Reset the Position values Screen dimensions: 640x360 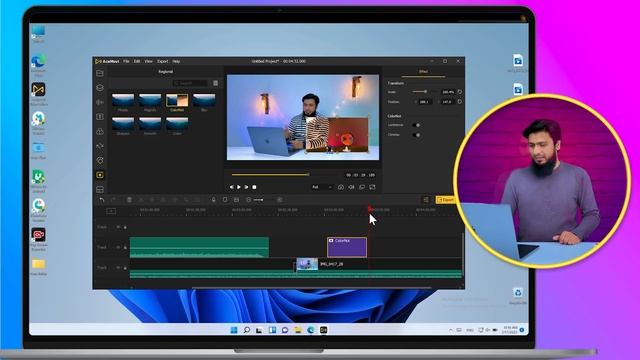pos(460,102)
